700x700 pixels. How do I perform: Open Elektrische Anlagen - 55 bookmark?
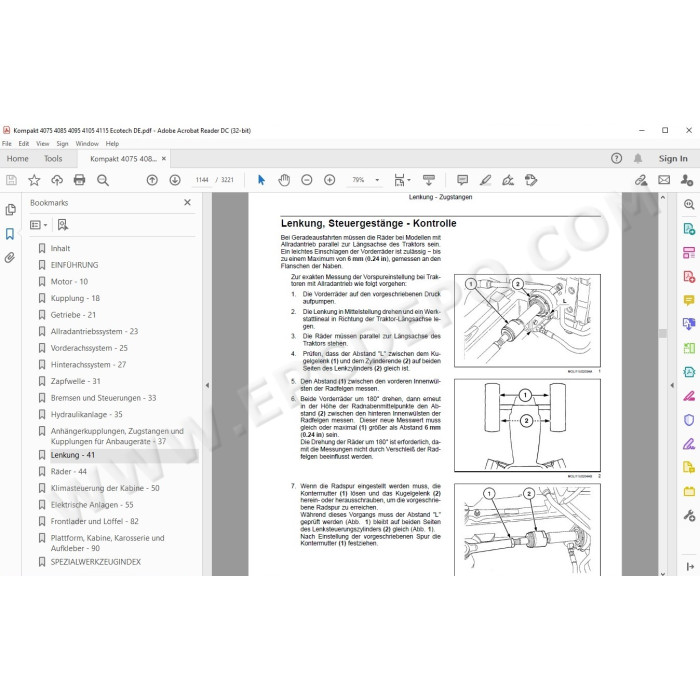point(92,505)
